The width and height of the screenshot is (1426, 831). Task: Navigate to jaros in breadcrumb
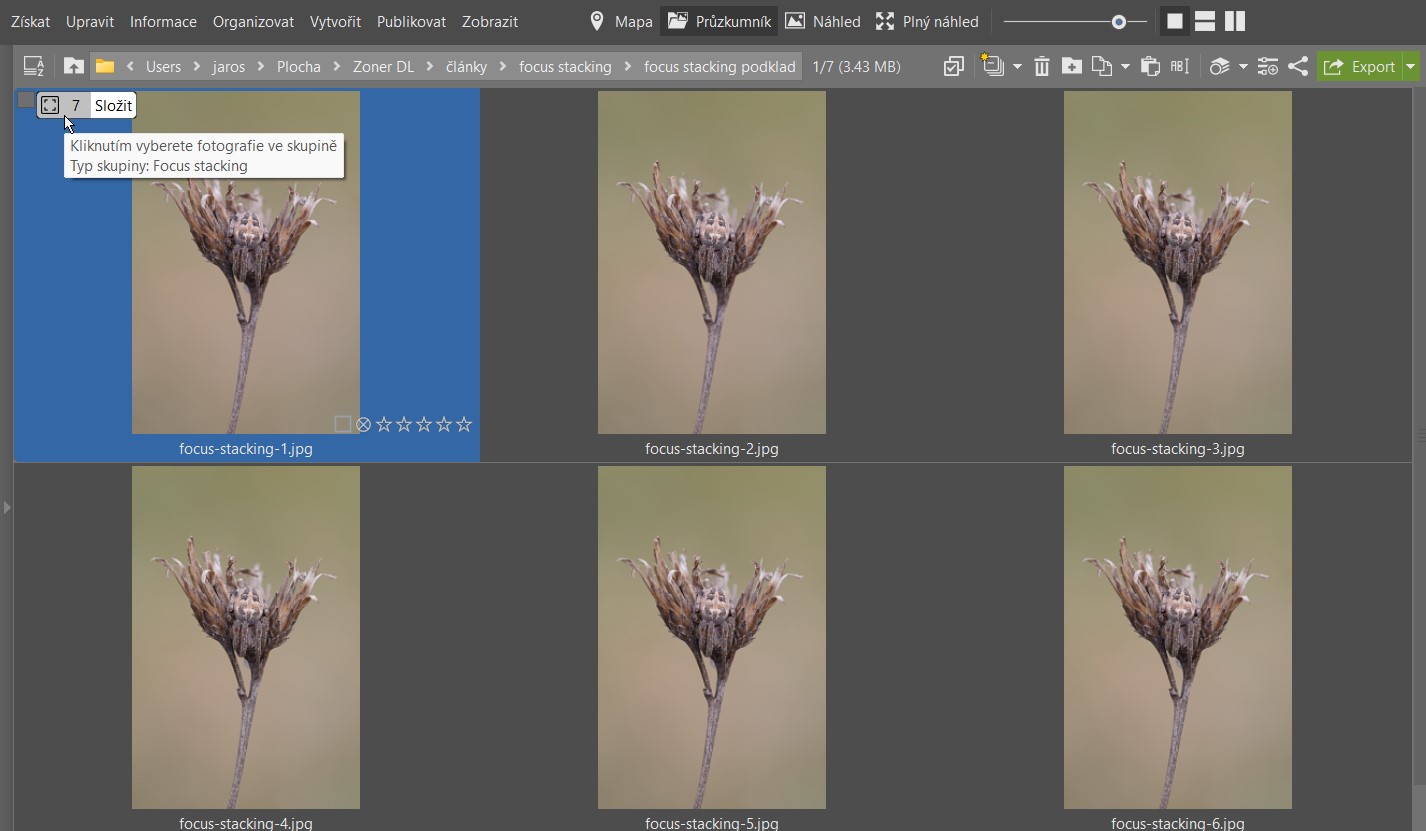click(x=229, y=67)
